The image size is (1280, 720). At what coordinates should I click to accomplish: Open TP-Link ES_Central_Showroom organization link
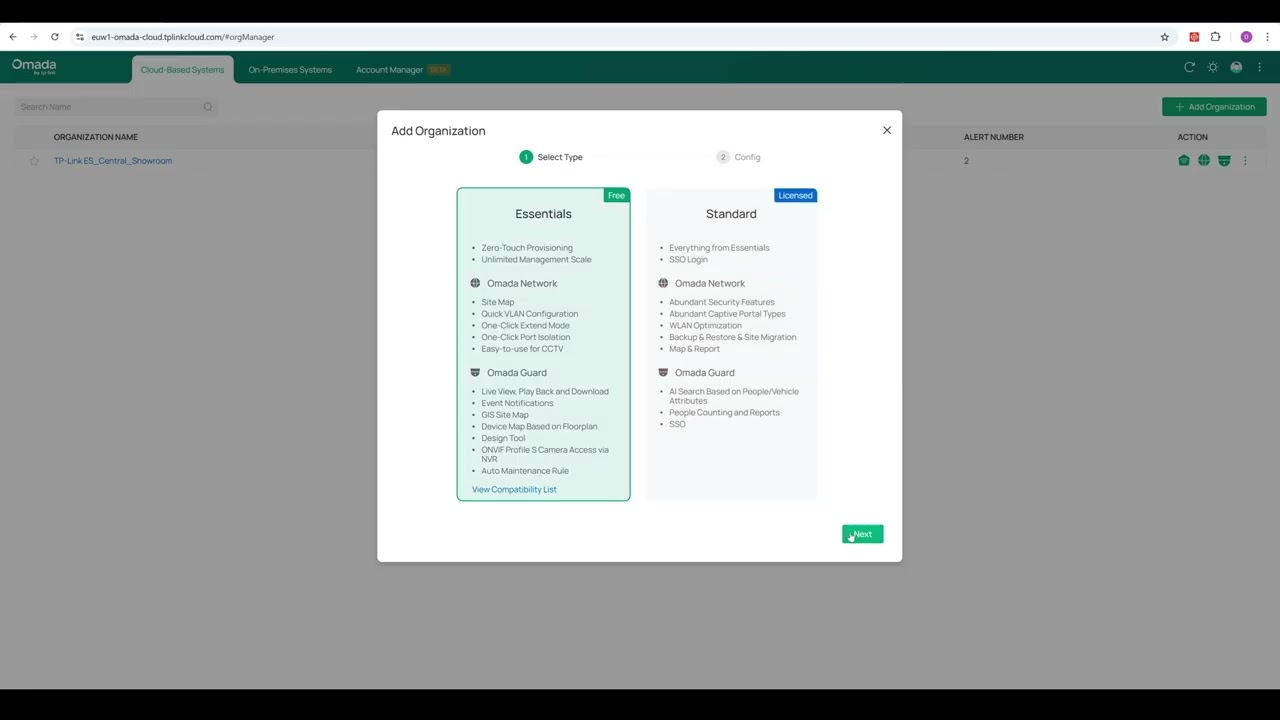coord(113,161)
